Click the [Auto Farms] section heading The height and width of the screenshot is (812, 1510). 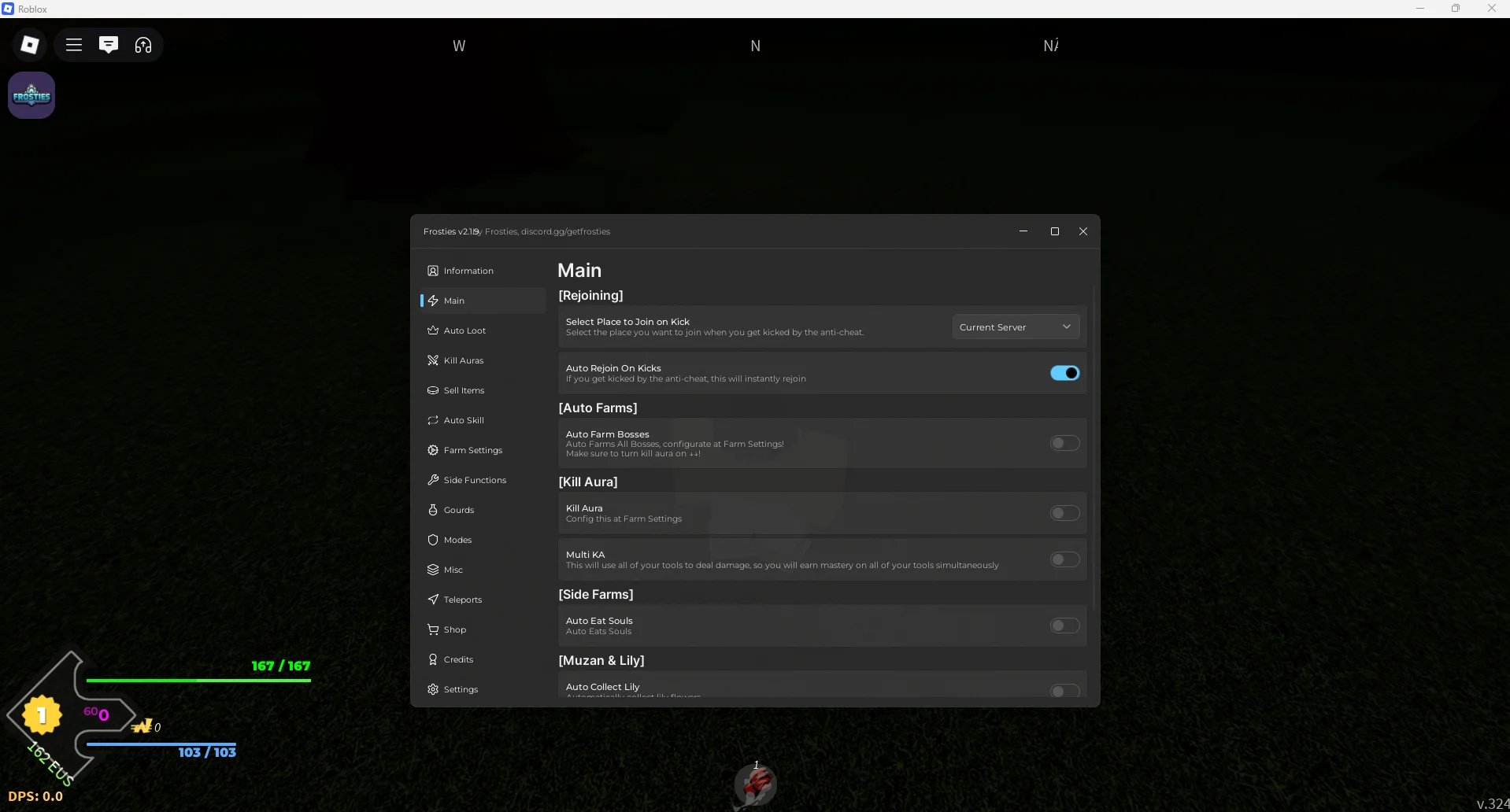coord(598,408)
